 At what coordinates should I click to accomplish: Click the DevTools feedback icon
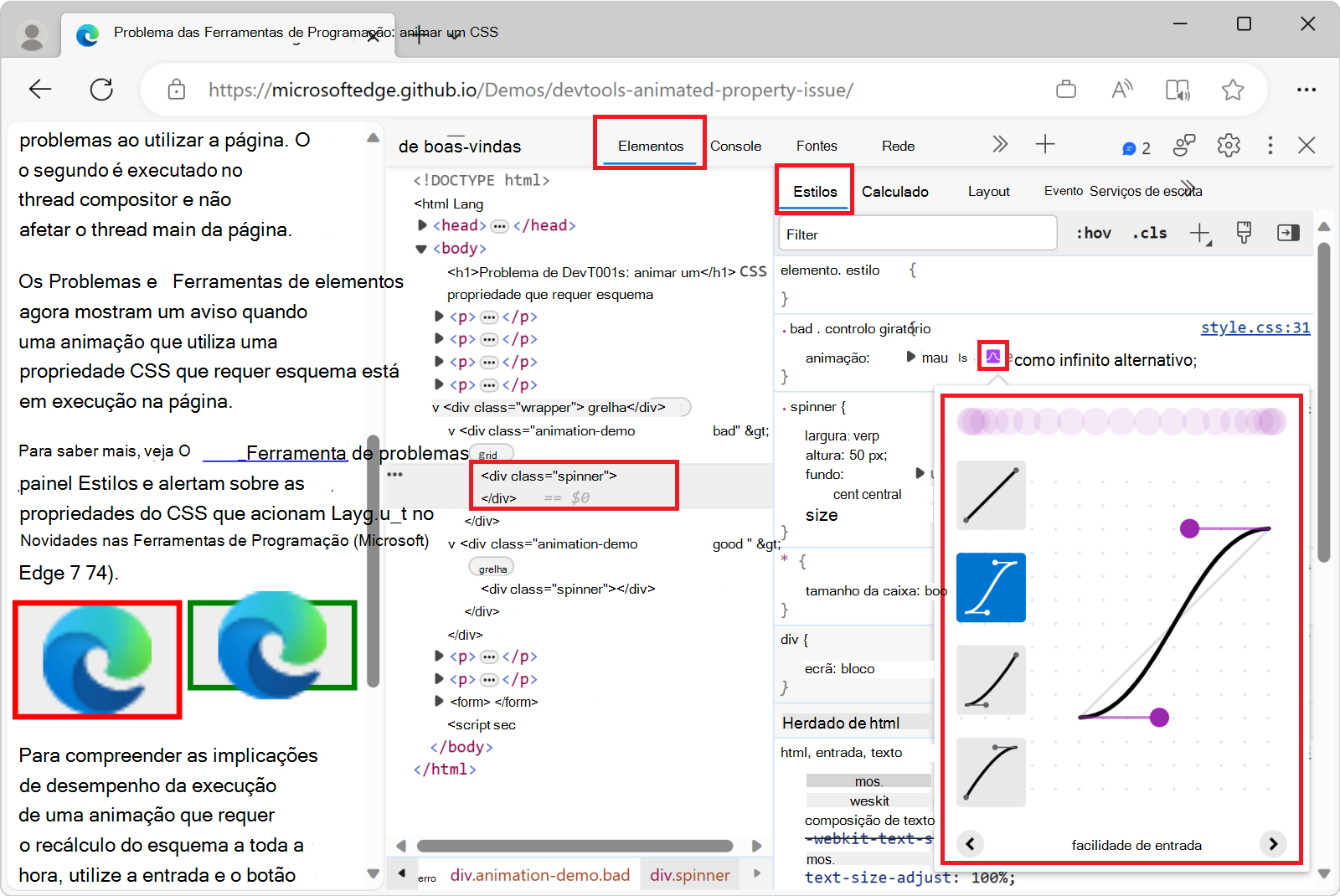[x=1183, y=145]
